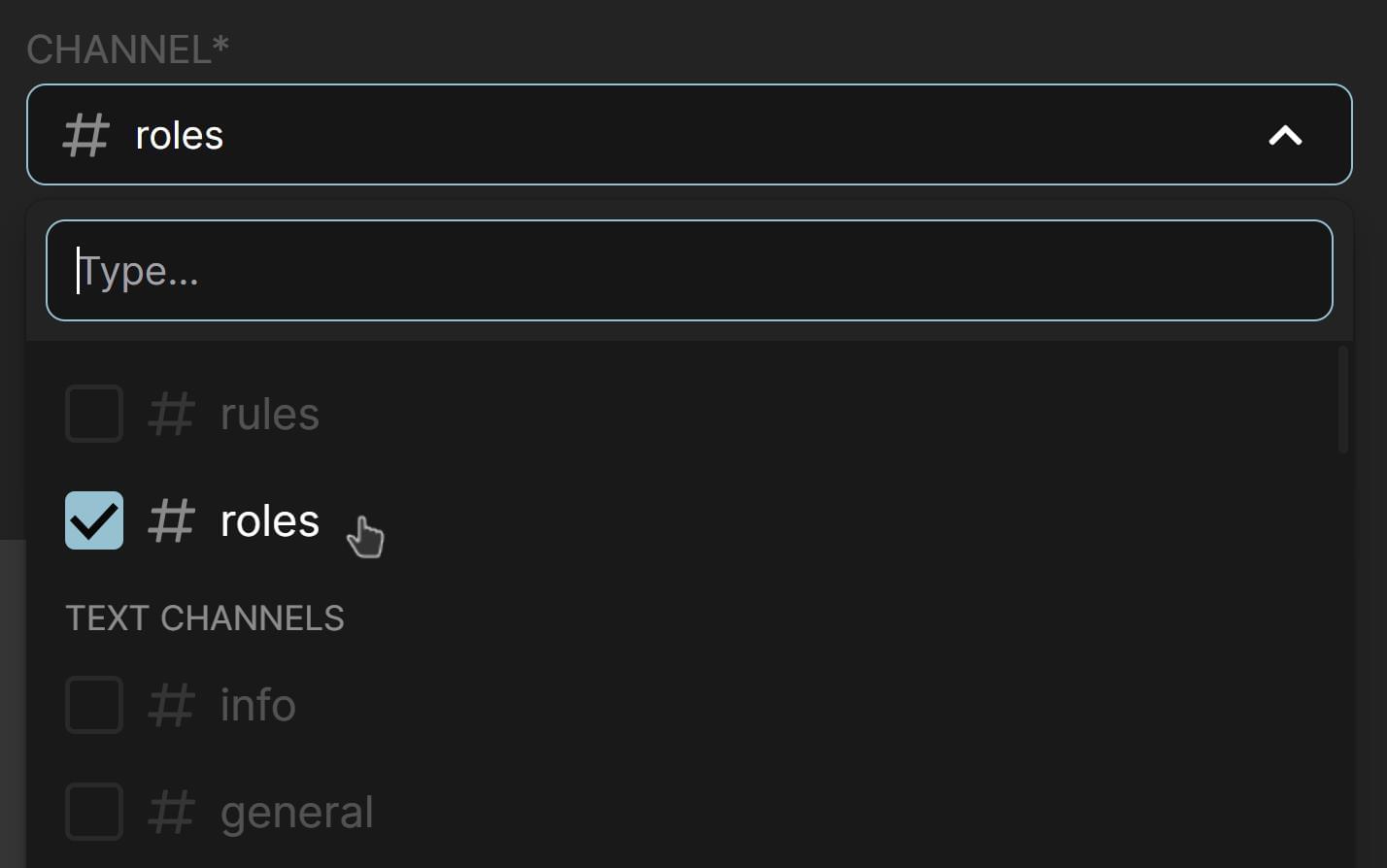Viewport: 1387px width, 868px height.
Task: Check the general channel checkbox
Action: [93, 812]
